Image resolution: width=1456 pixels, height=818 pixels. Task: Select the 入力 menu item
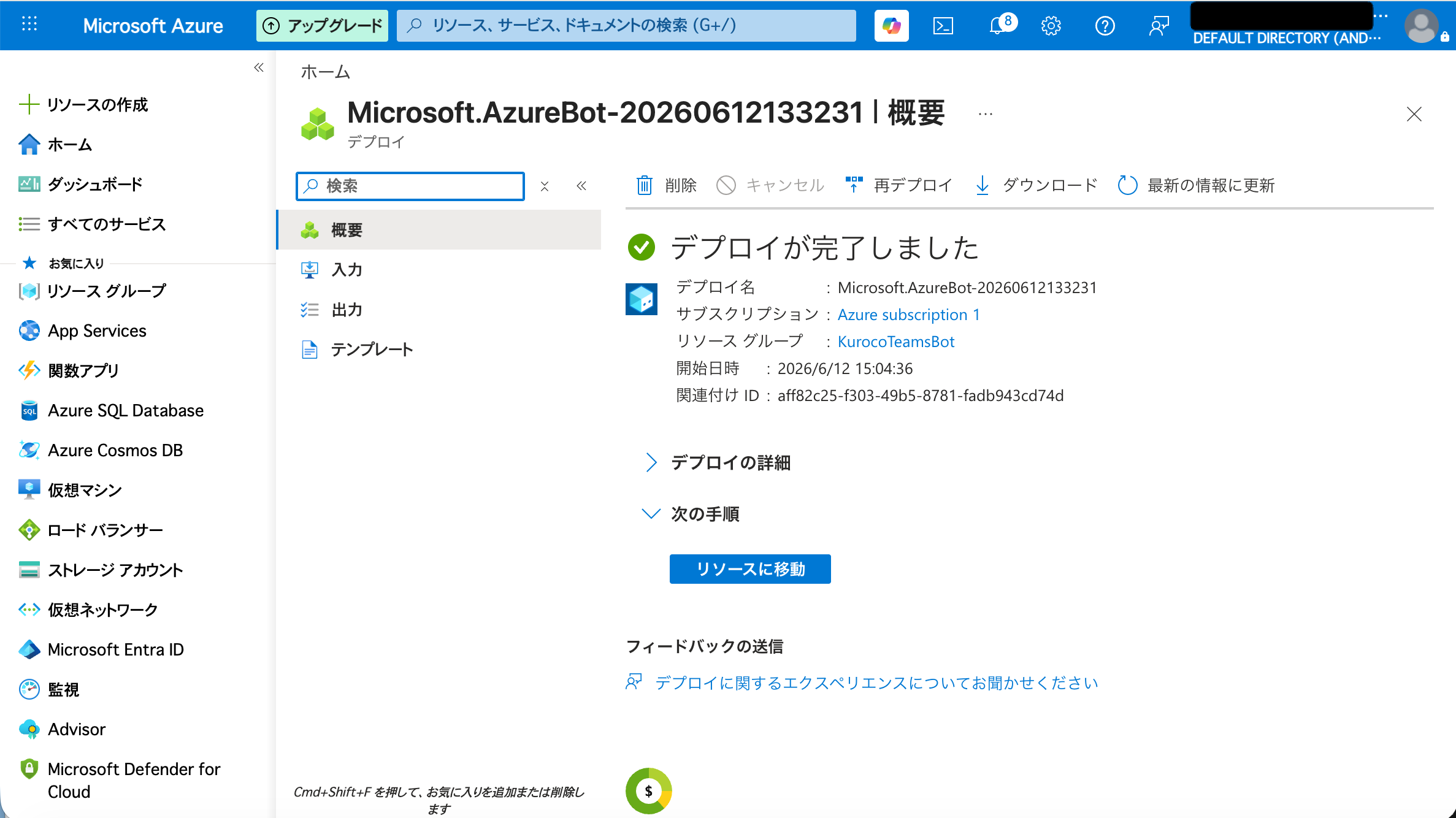(439, 270)
